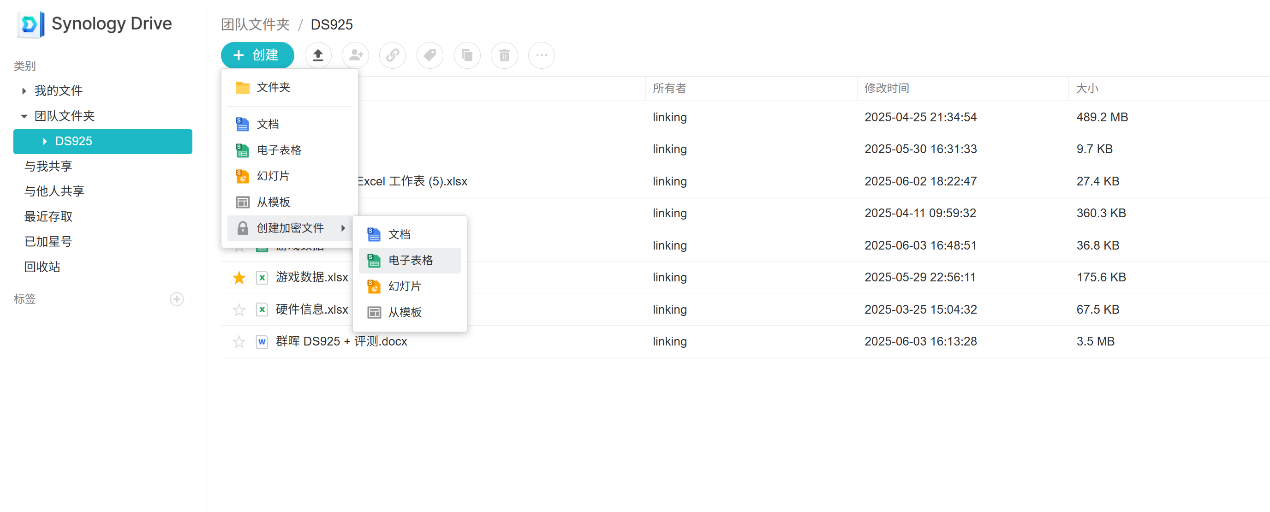Unstar the 游戏数据.xlsx file
The width and height of the screenshot is (1270, 512).
[239, 278]
